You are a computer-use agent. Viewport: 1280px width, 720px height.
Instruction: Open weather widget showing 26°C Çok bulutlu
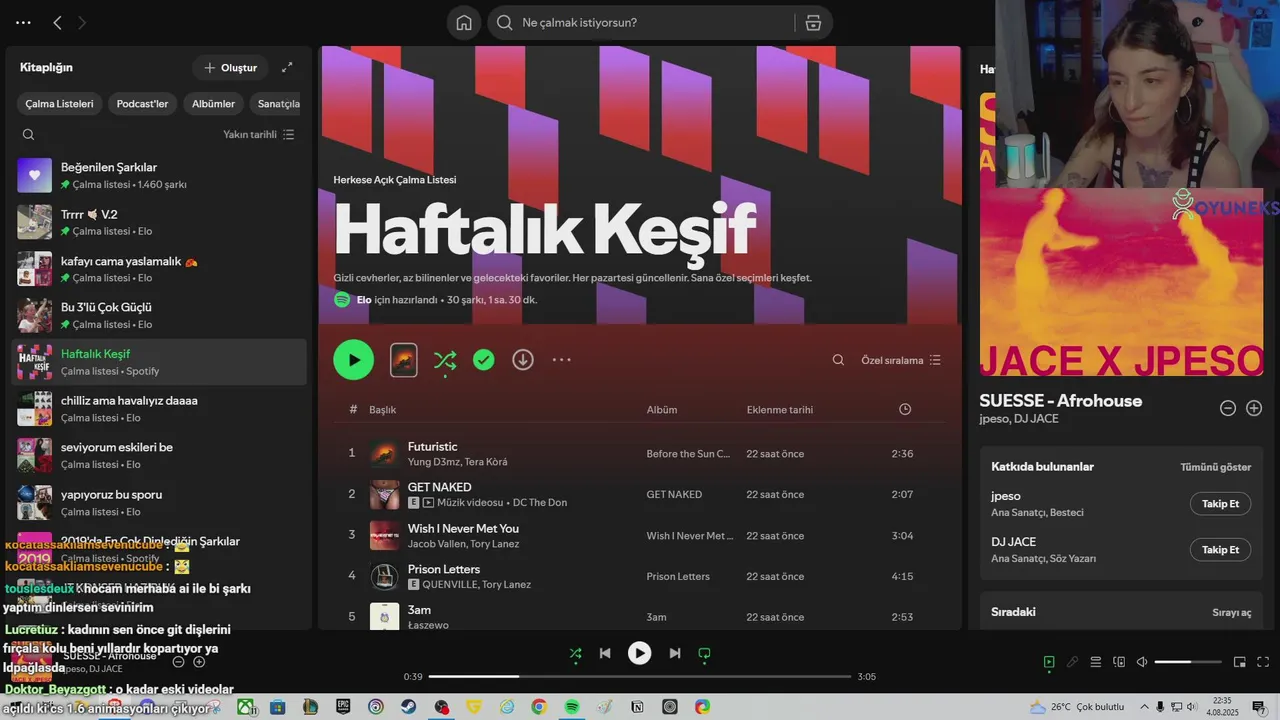click(x=1077, y=707)
